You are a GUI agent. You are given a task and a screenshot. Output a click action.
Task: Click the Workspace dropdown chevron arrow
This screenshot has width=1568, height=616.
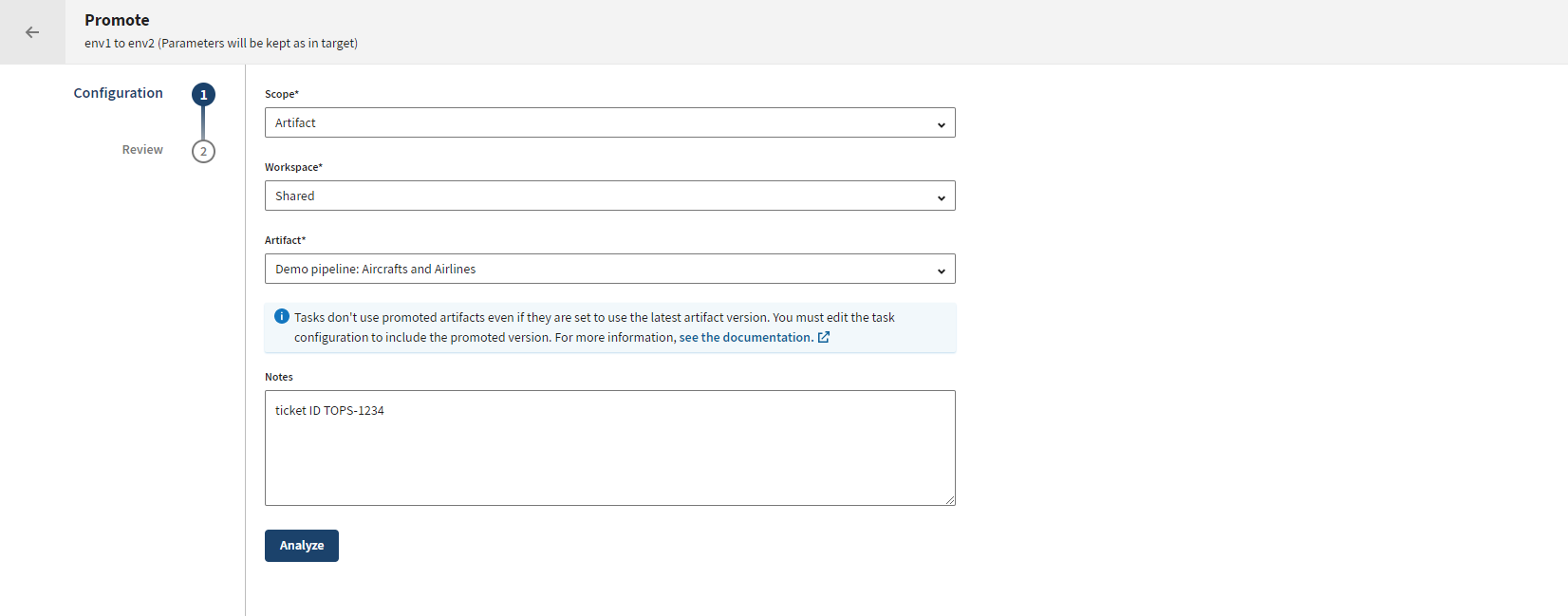click(941, 197)
